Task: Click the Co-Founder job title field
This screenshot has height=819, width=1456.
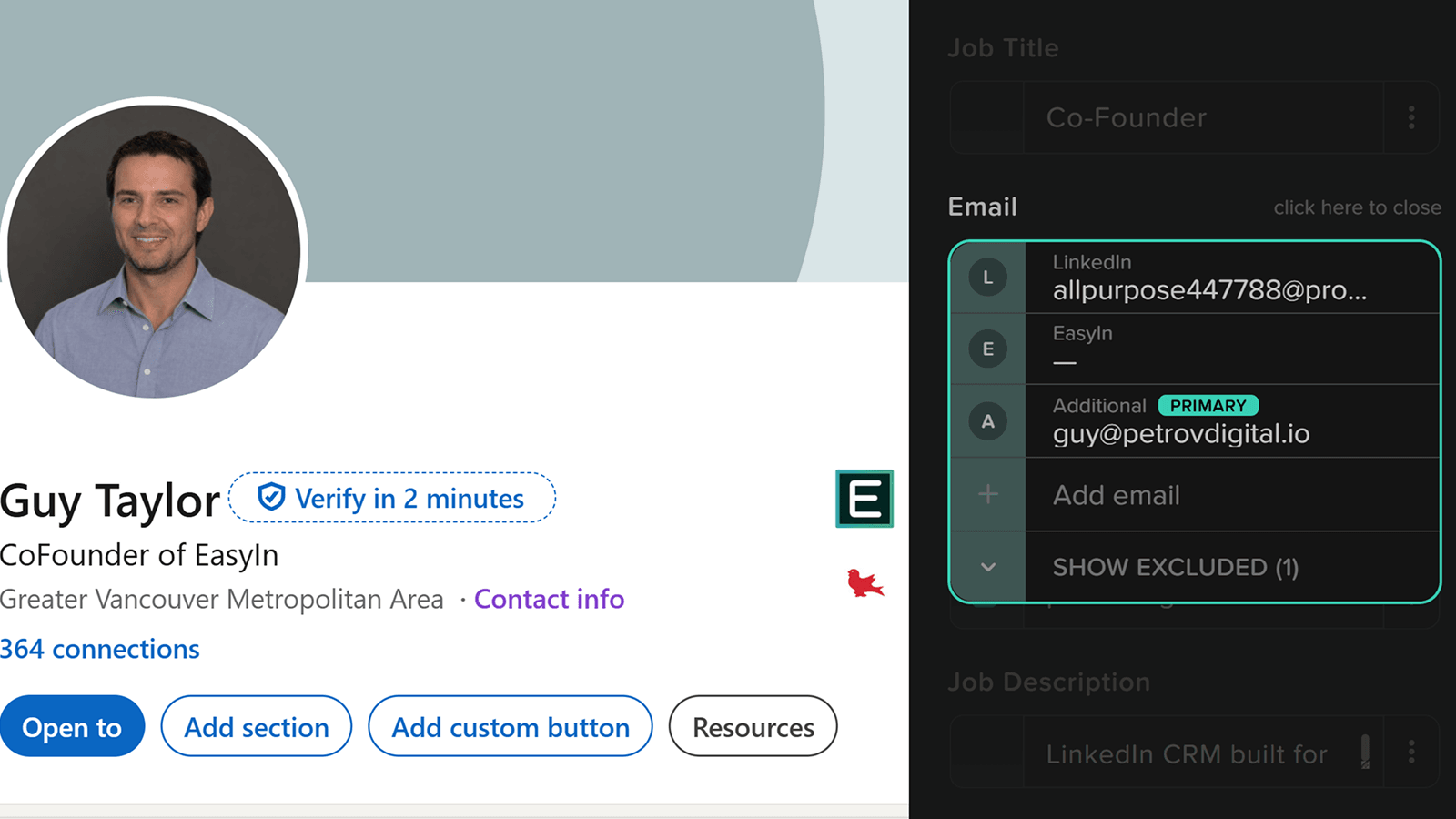Action: (1203, 117)
